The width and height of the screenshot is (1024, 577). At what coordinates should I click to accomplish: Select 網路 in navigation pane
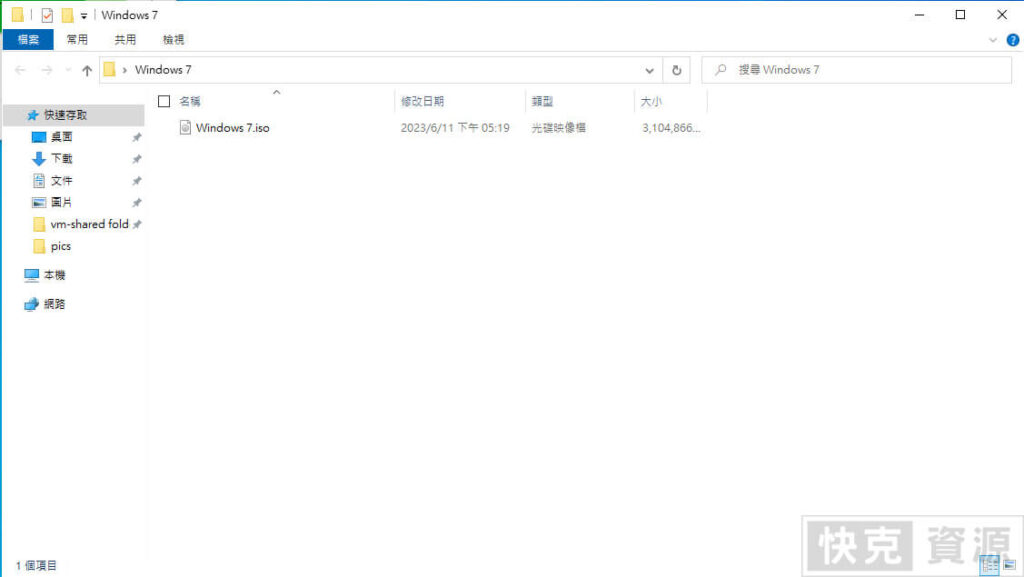(x=54, y=304)
